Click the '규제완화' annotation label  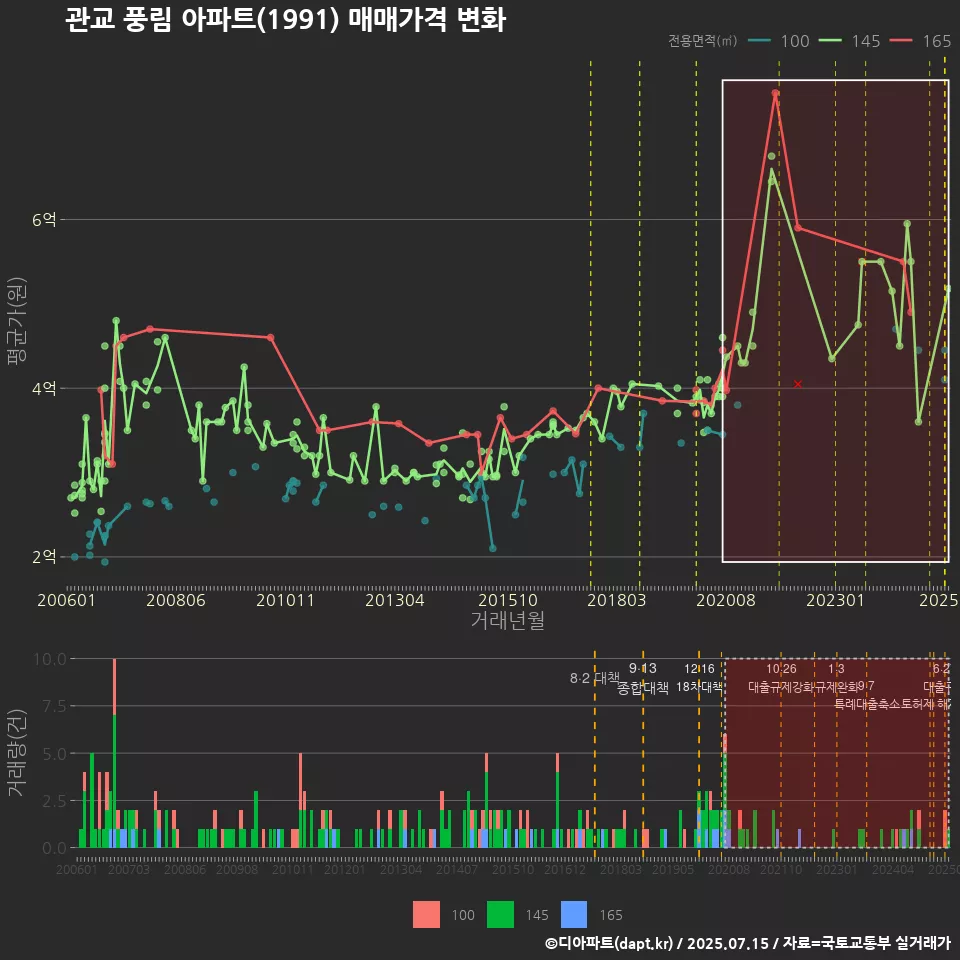tap(836, 687)
